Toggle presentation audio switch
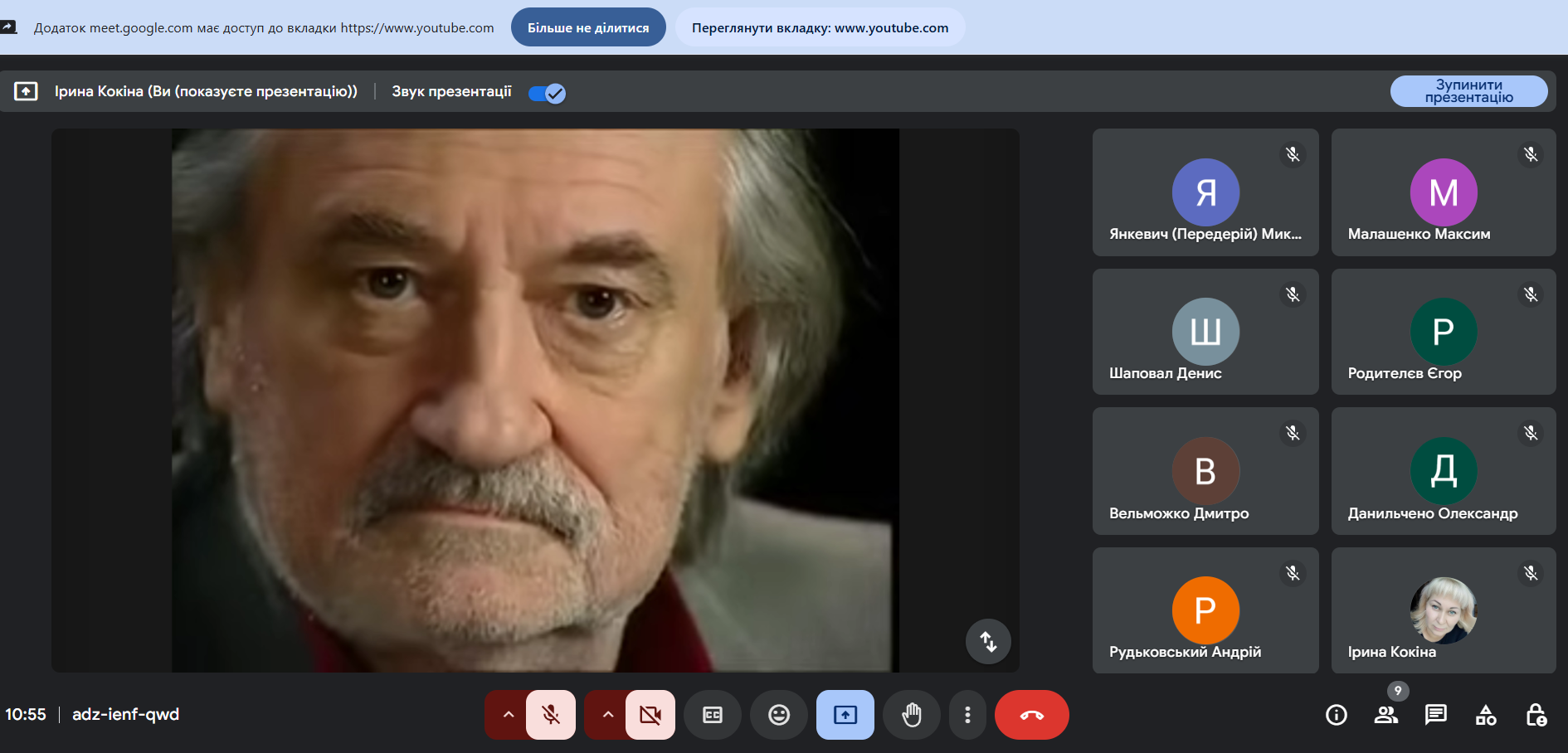The image size is (1568, 753). [x=547, y=93]
